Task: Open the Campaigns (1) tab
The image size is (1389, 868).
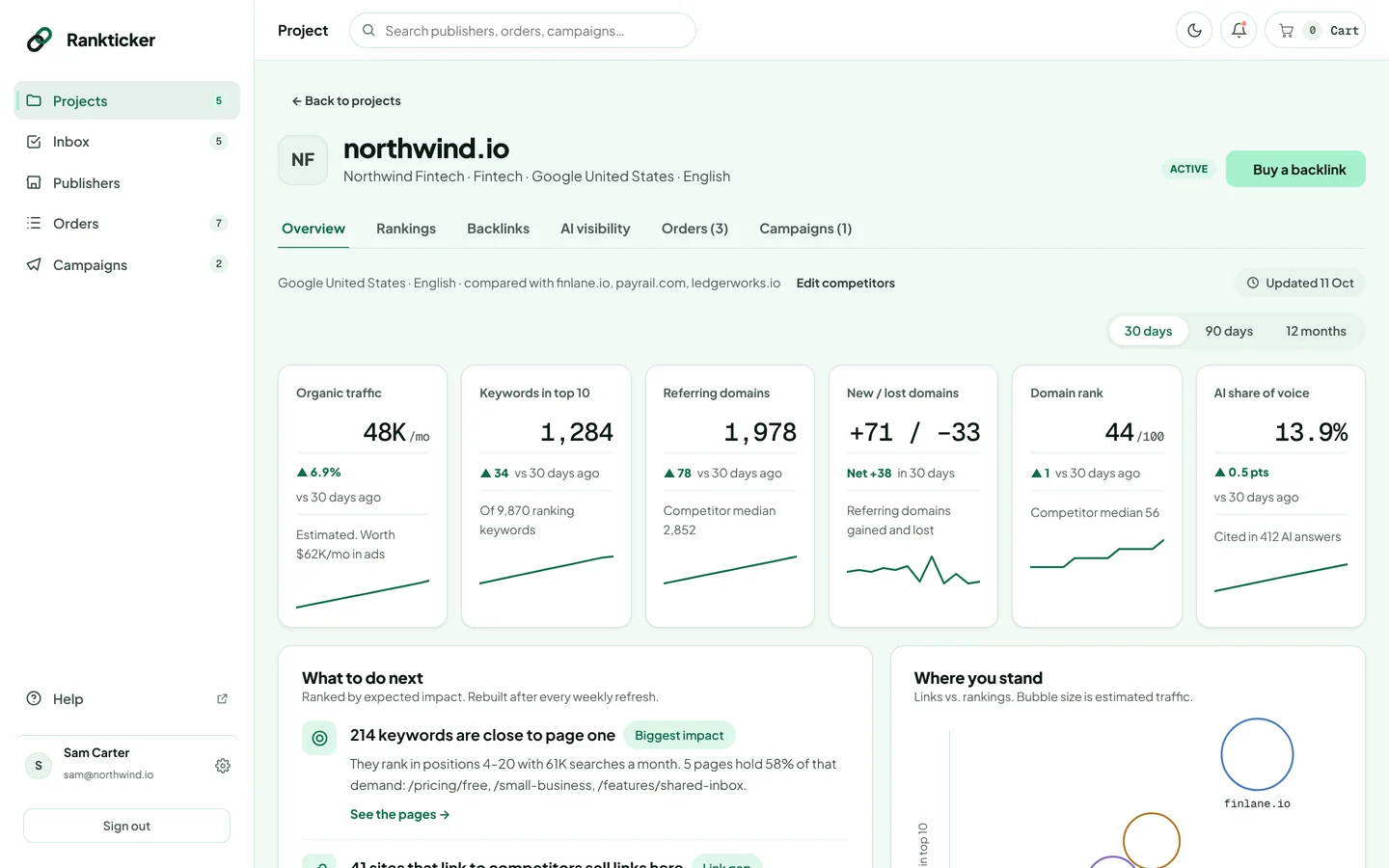Action: 805,229
